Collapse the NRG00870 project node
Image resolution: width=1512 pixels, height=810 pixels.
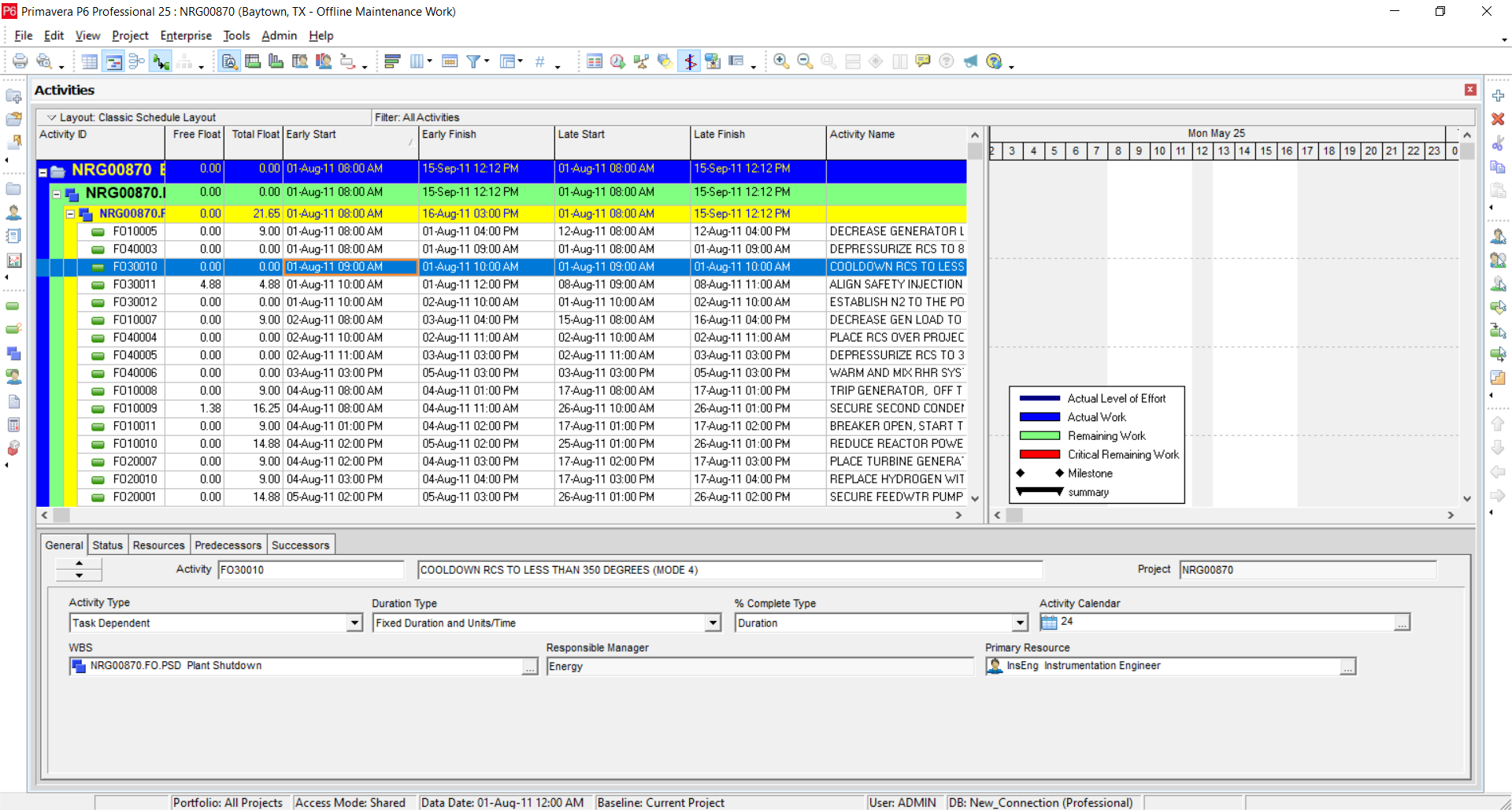click(x=43, y=172)
